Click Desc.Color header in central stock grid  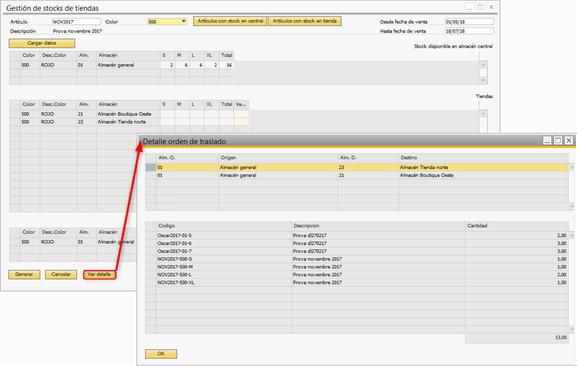[x=58, y=55]
